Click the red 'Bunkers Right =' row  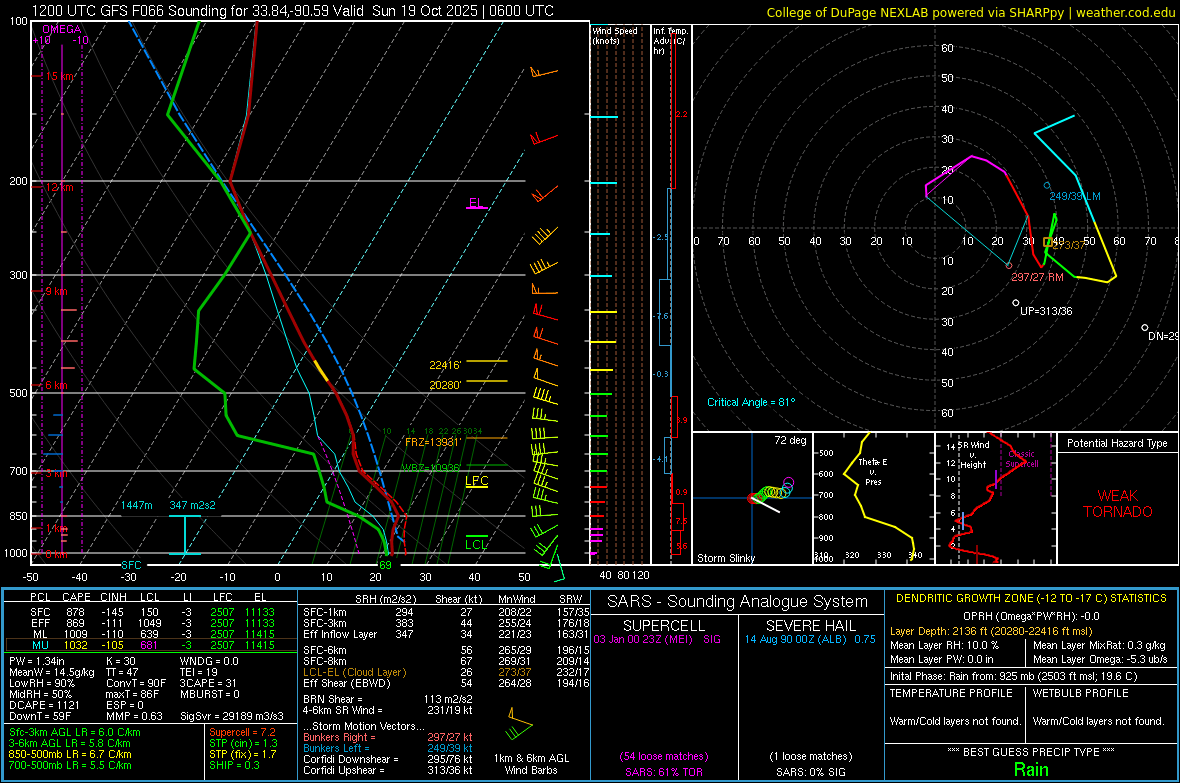pyautogui.click(x=388, y=737)
